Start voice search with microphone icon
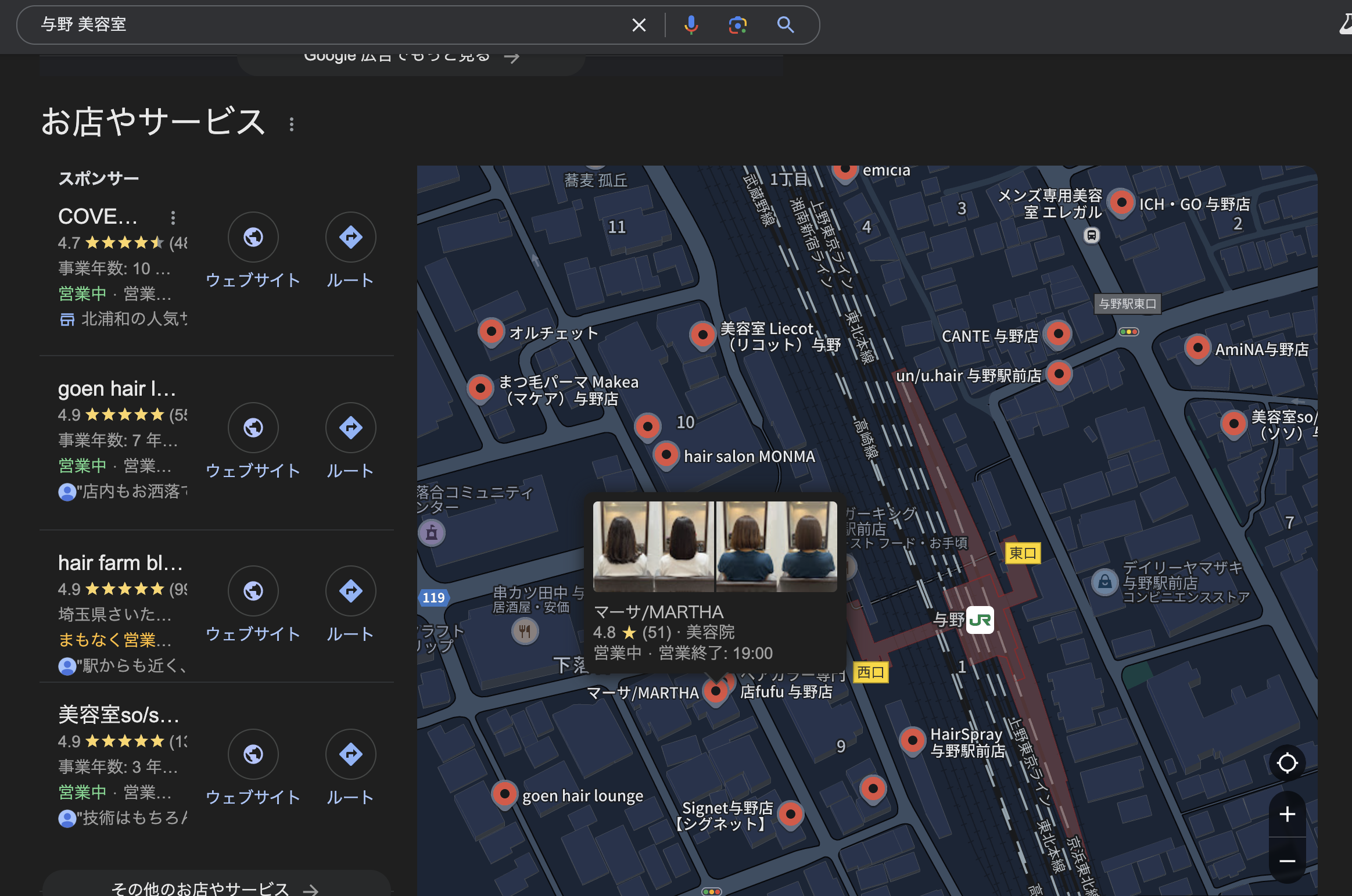Viewport: 1352px width, 896px height. click(691, 25)
